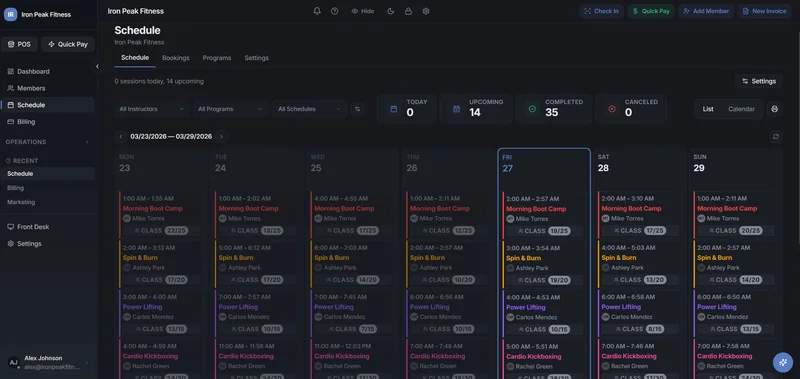The height and width of the screenshot is (379, 800).
Task: Switch to the Settings tab
Action: (257, 58)
